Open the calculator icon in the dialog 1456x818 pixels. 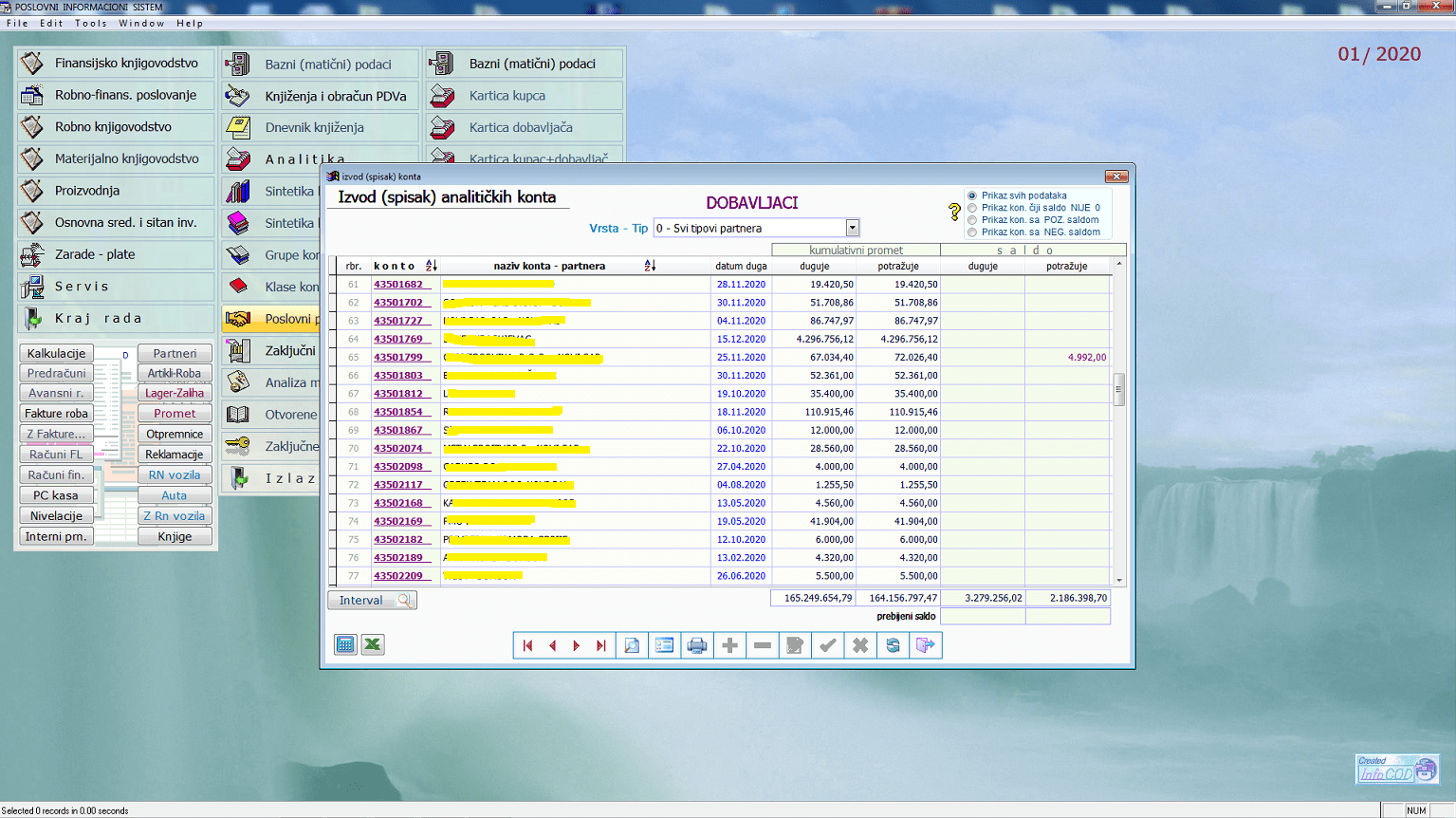point(345,645)
